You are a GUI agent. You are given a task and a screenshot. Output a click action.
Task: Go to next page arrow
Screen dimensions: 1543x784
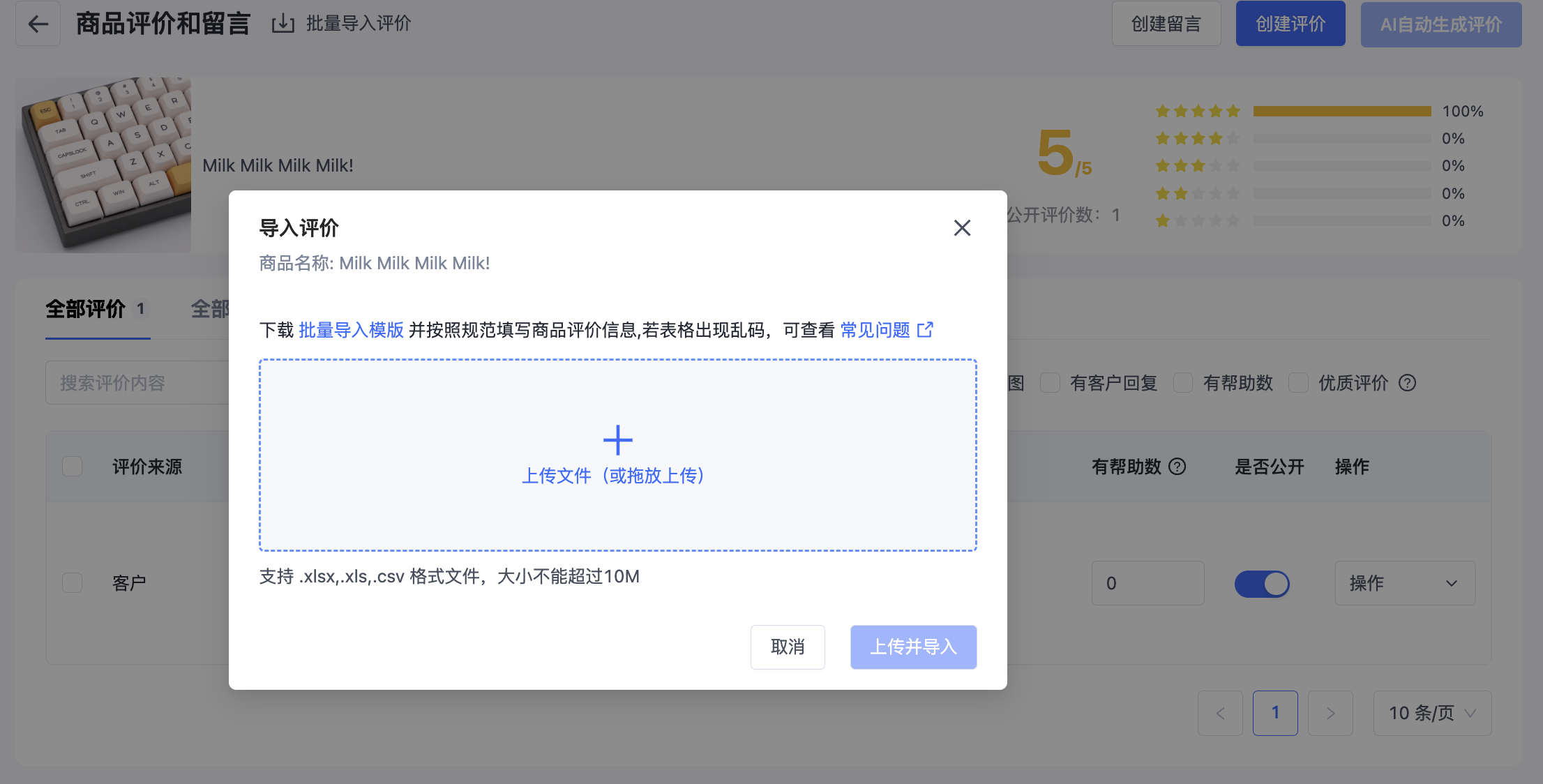[1330, 713]
